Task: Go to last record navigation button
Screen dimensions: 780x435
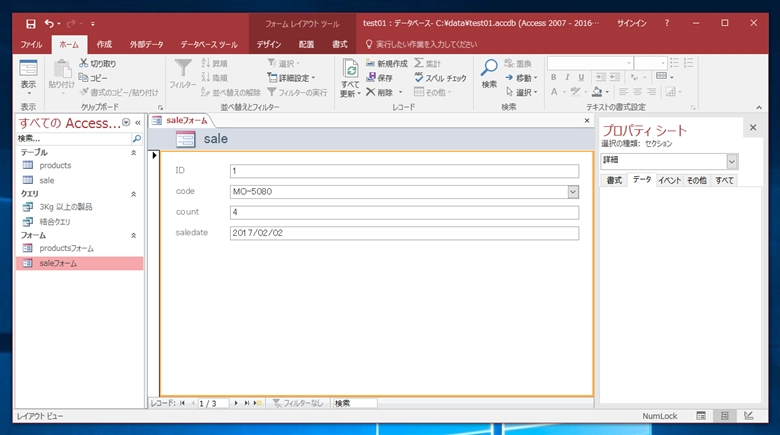Action: (247, 403)
